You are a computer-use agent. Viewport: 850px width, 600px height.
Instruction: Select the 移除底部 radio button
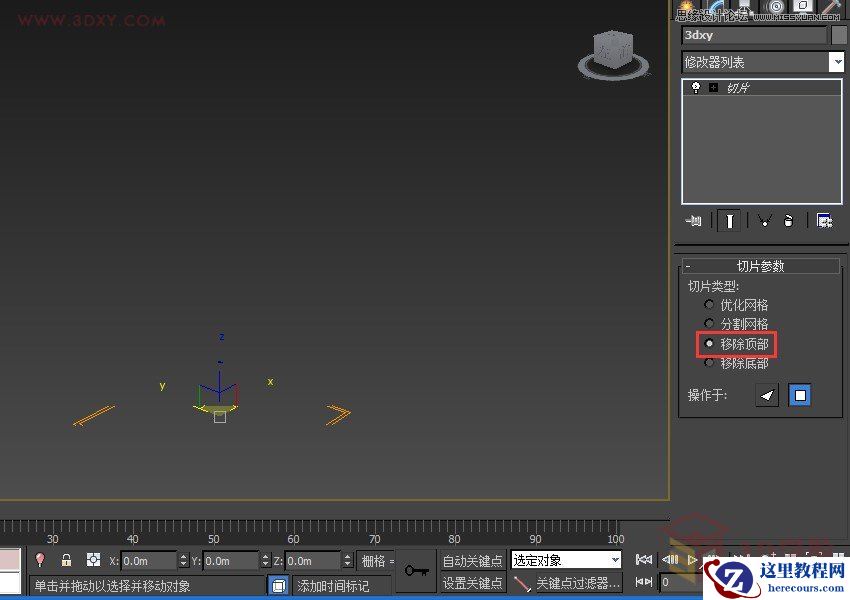click(709, 361)
